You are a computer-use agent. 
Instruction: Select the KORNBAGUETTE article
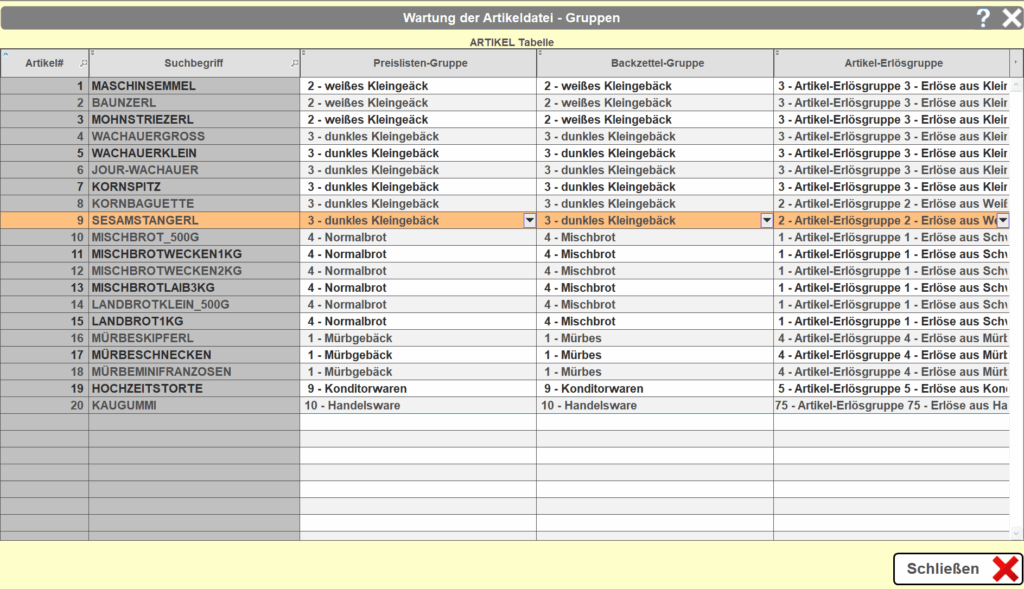coord(195,204)
